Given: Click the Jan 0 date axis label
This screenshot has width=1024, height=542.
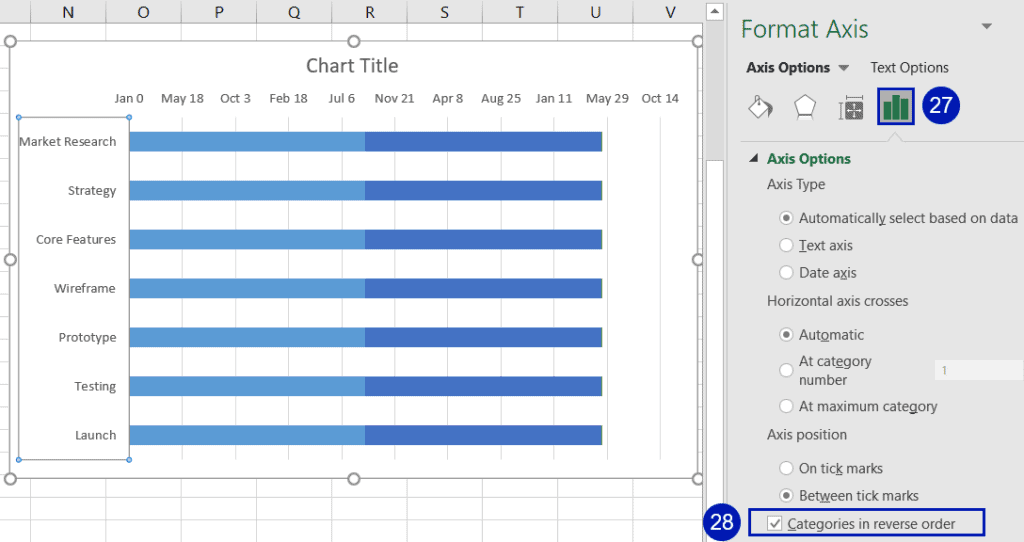Looking at the screenshot, I should [x=129, y=99].
